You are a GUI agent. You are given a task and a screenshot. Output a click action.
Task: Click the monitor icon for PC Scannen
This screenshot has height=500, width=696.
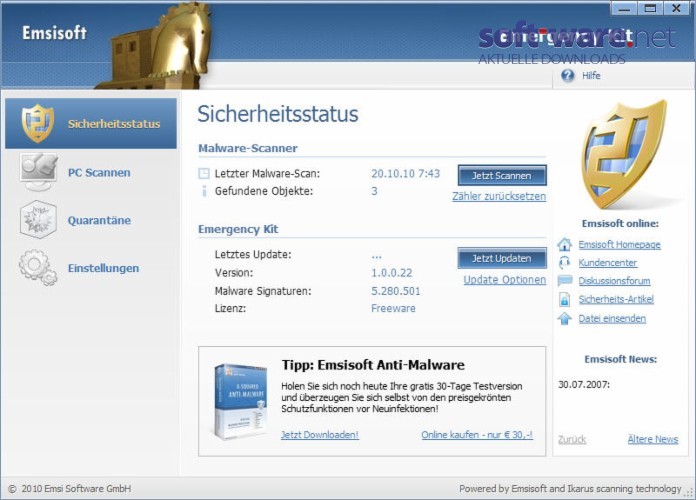pos(39,172)
